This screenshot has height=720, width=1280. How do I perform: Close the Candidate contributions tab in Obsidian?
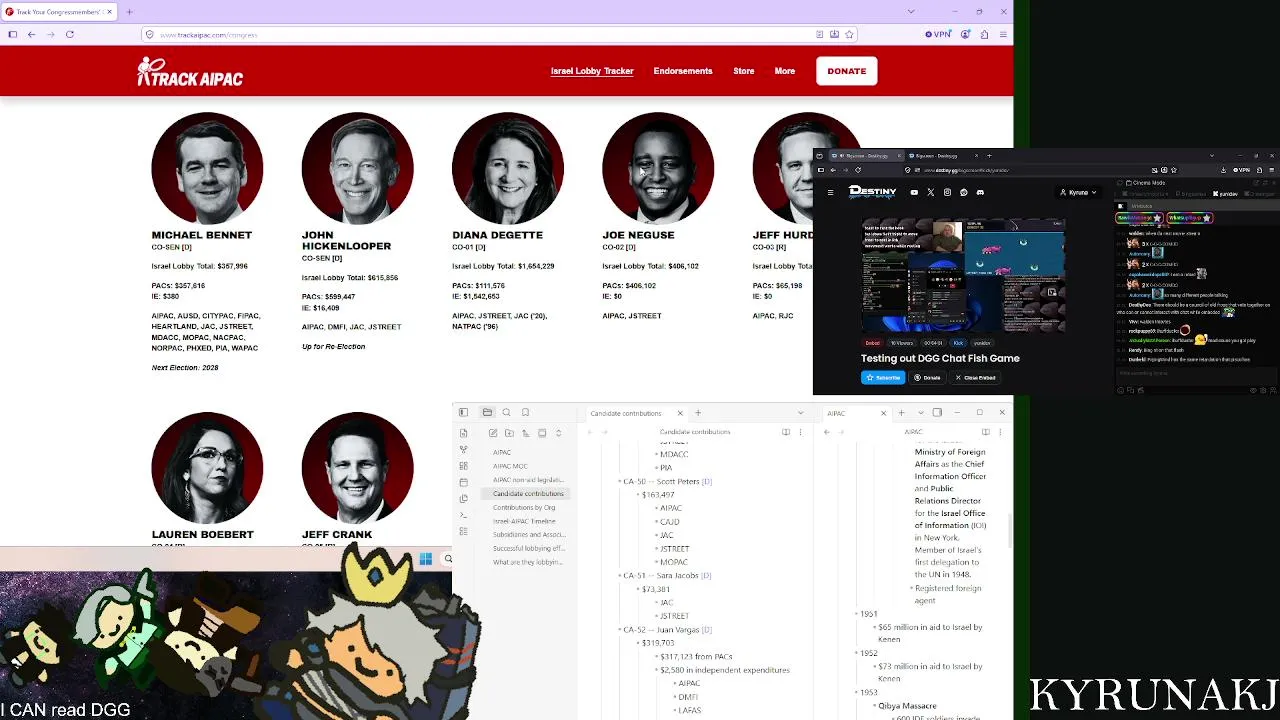[x=680, y=413]
